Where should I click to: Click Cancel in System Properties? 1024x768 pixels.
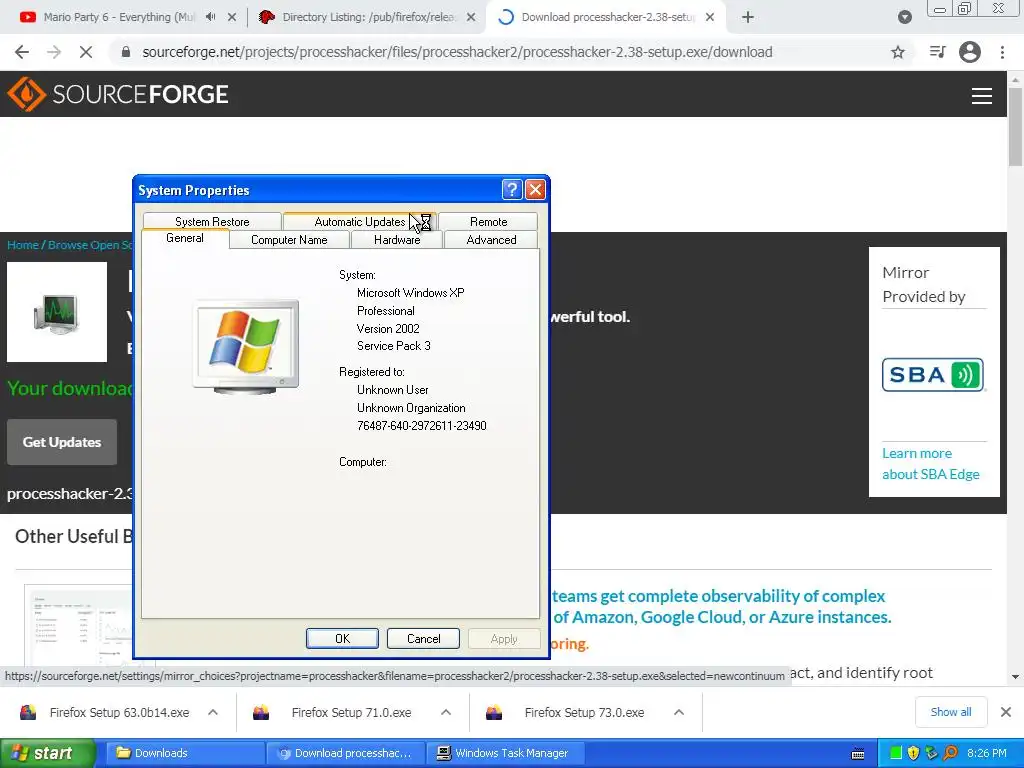[423, 639]
